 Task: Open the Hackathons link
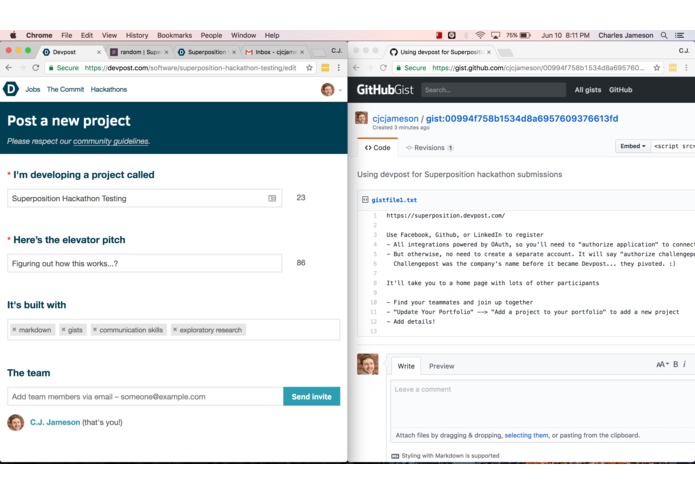(x=109, y=89)
